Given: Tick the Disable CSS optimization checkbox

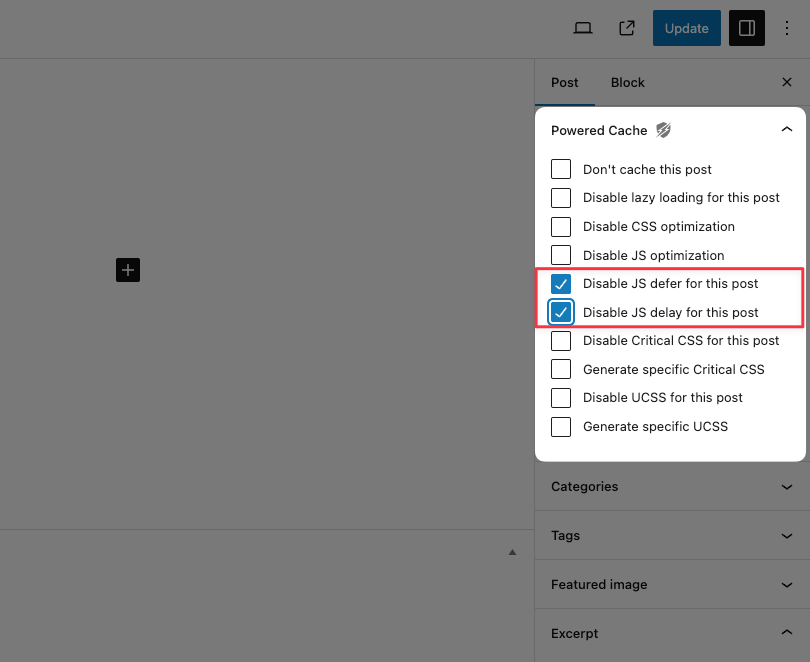Looking at the screenshot, I should coord(560,227).
